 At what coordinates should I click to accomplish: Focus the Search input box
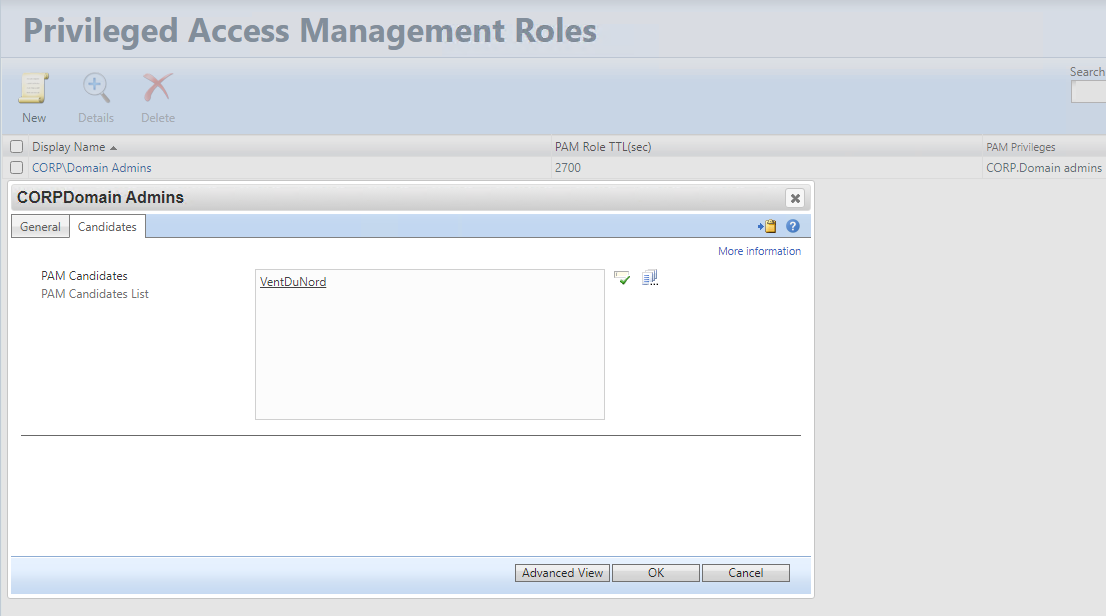pyautogui.click(x=1089, y=92)
